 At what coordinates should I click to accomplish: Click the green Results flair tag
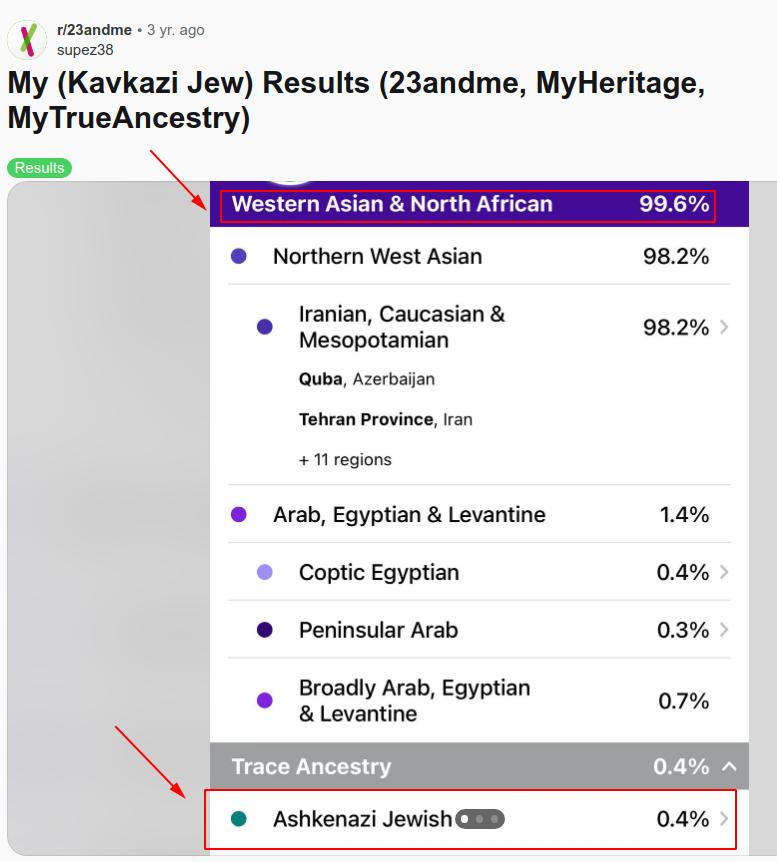tap(40, 168)
